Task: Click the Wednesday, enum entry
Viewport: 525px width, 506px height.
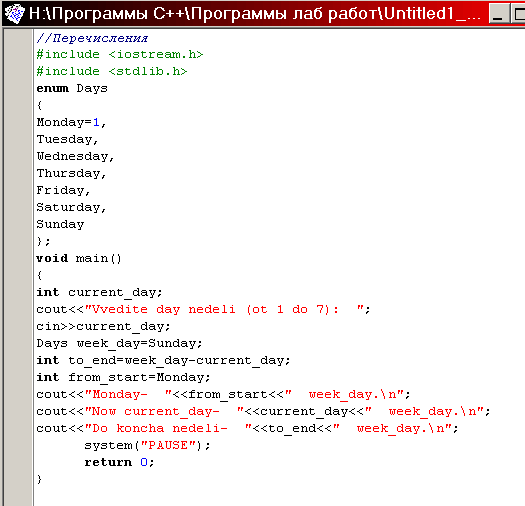Action: point(75,156)
